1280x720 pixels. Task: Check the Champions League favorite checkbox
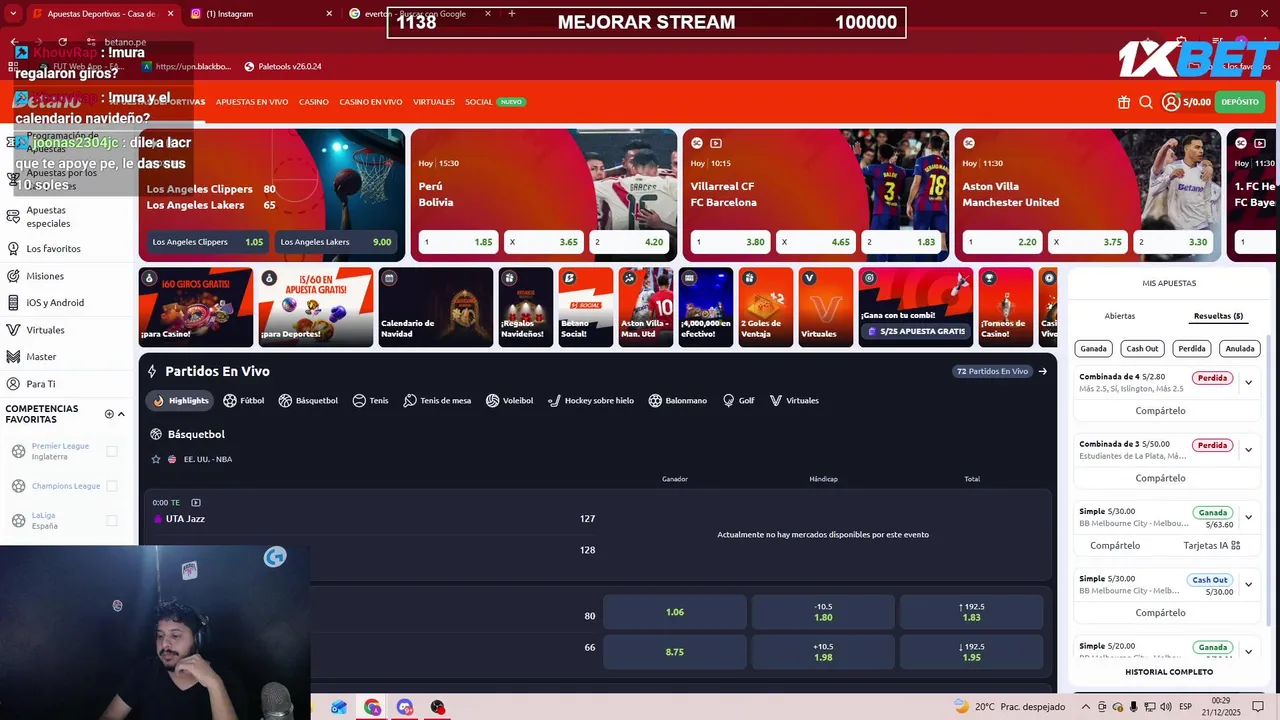(x=112, y=486)
